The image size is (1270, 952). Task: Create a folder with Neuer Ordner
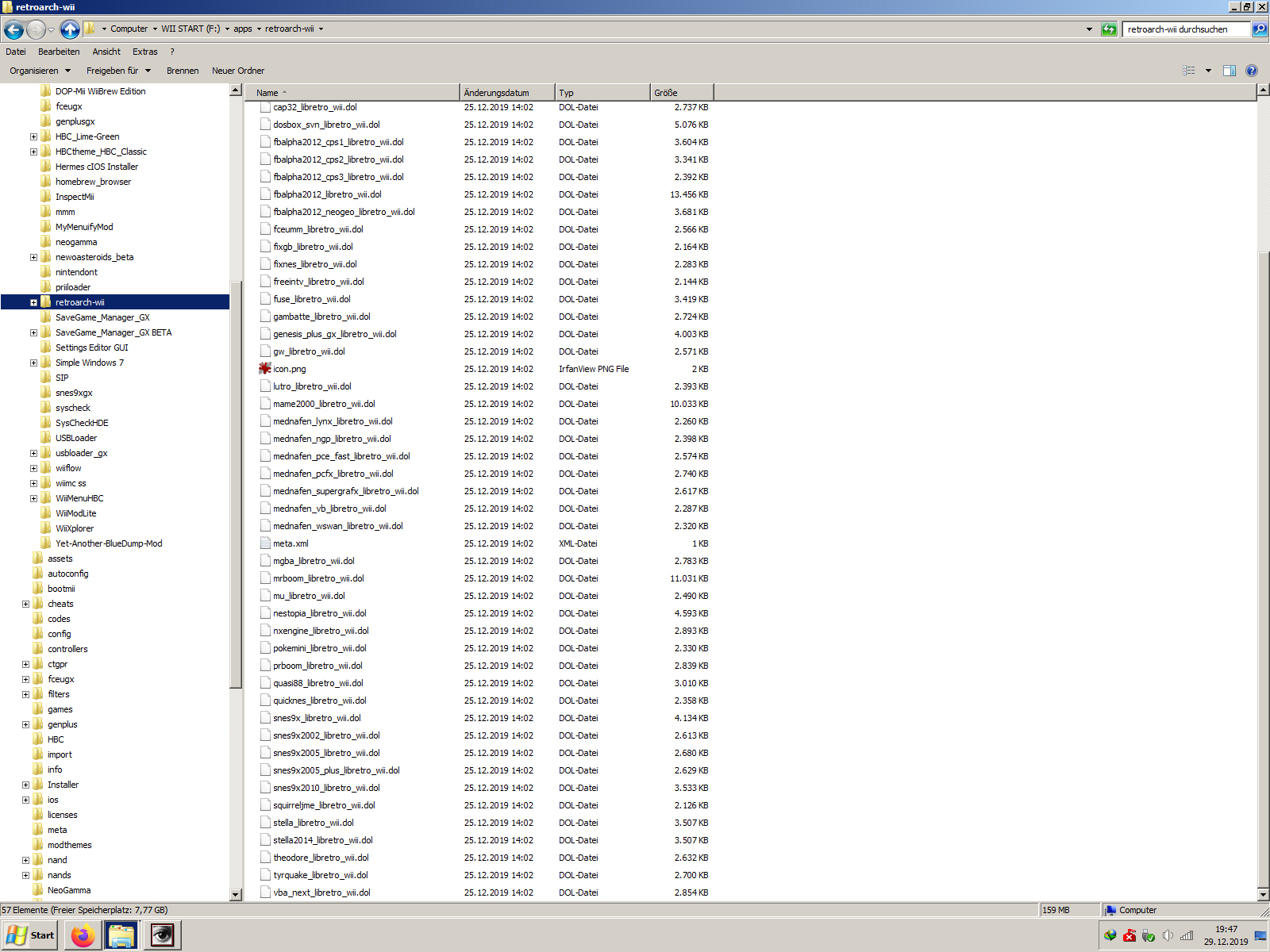click(238, 71)
